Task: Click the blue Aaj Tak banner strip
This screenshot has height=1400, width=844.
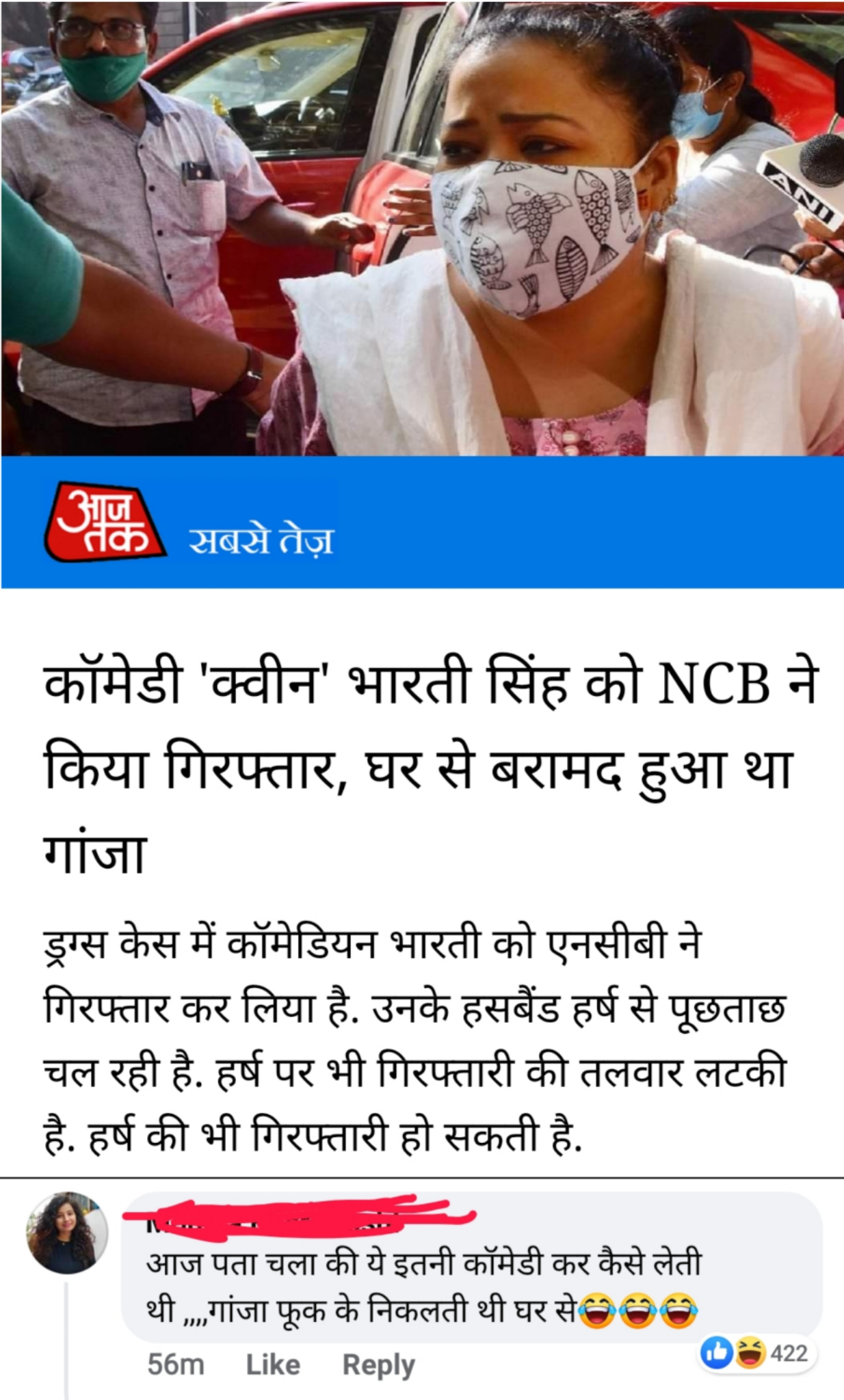Action: 422,522
